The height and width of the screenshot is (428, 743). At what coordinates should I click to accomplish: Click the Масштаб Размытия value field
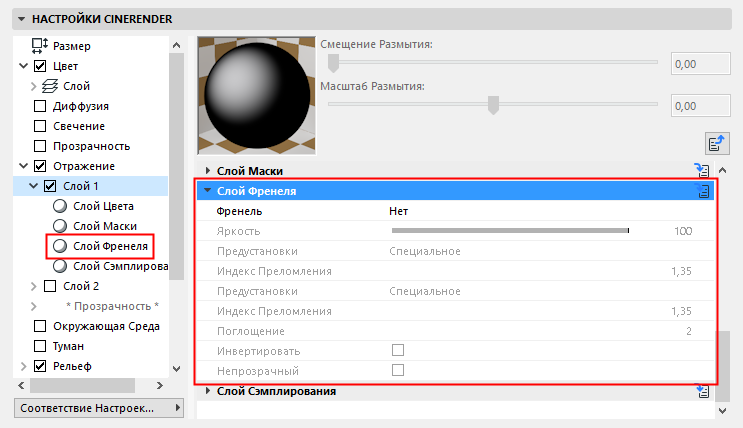tap(700, 106)
